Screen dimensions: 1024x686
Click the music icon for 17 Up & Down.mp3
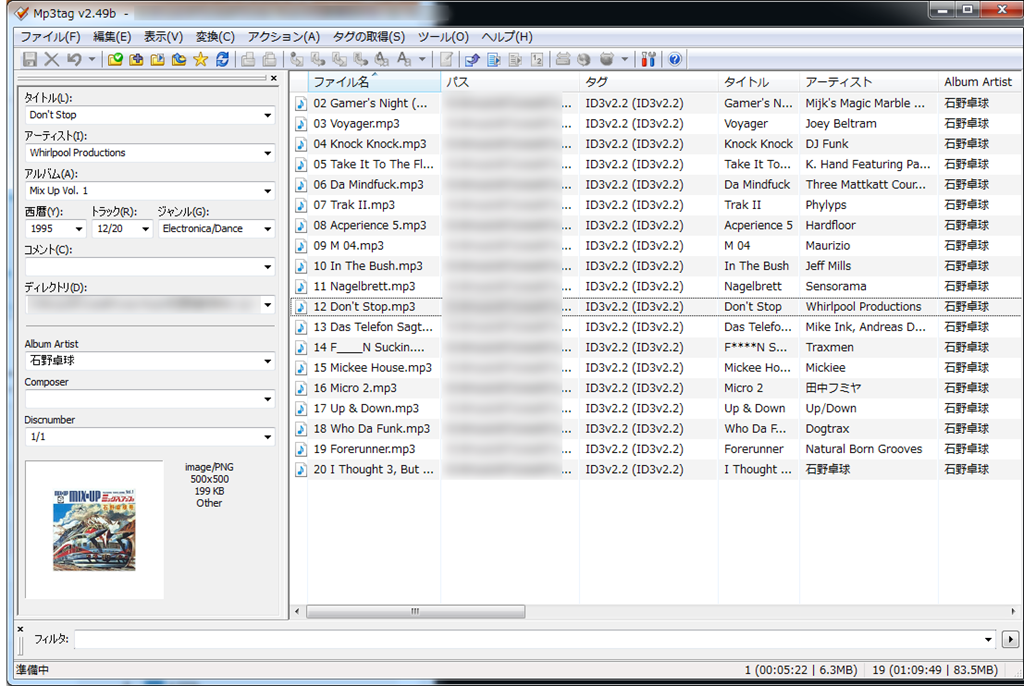coord(300,409)
